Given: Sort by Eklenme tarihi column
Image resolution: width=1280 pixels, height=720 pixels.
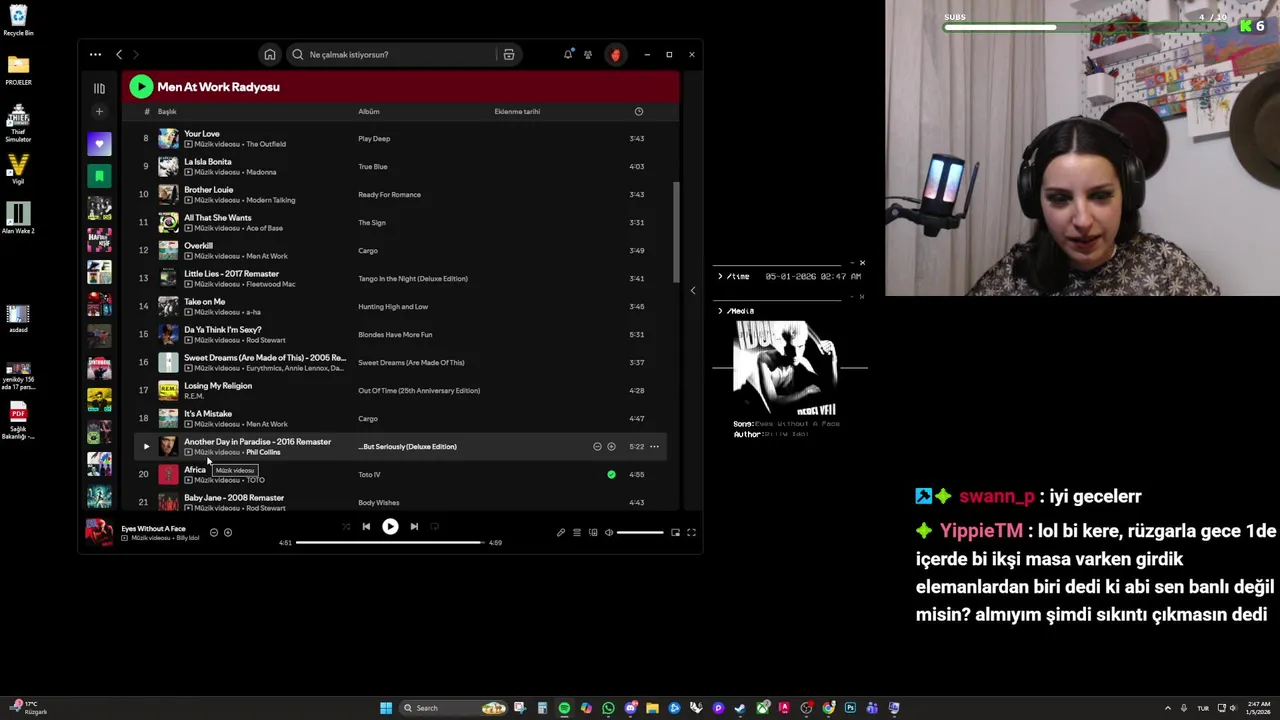Looking at the screenshot, I should point(517,112).
